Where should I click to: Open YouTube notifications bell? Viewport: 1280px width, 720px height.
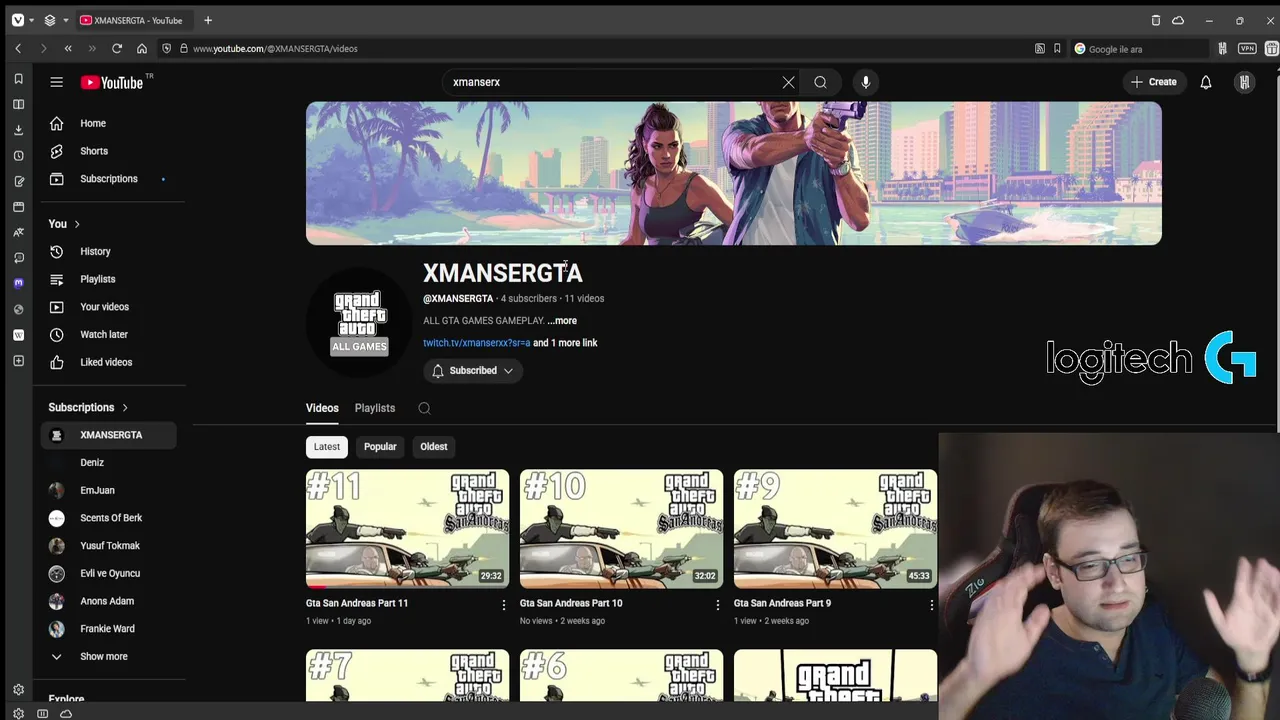pyautogui.click(x=1206, y=82)
